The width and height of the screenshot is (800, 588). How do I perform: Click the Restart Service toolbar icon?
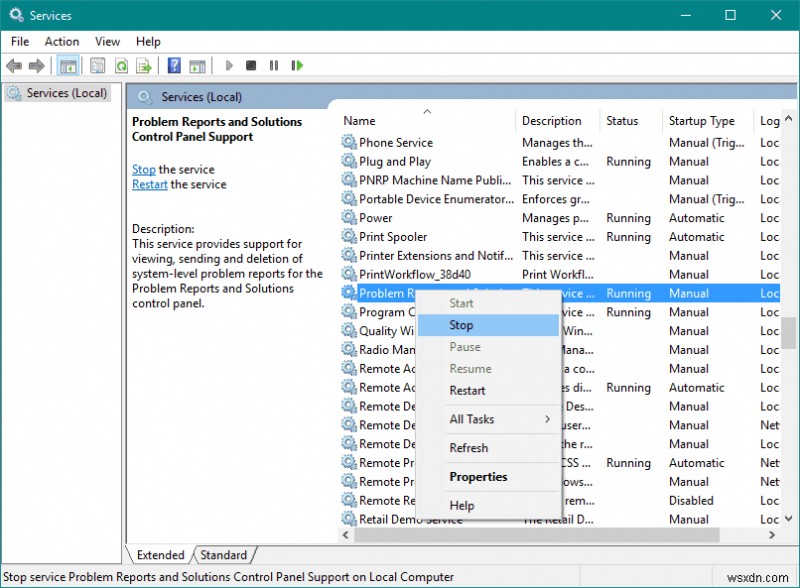[x=297, y=65]
